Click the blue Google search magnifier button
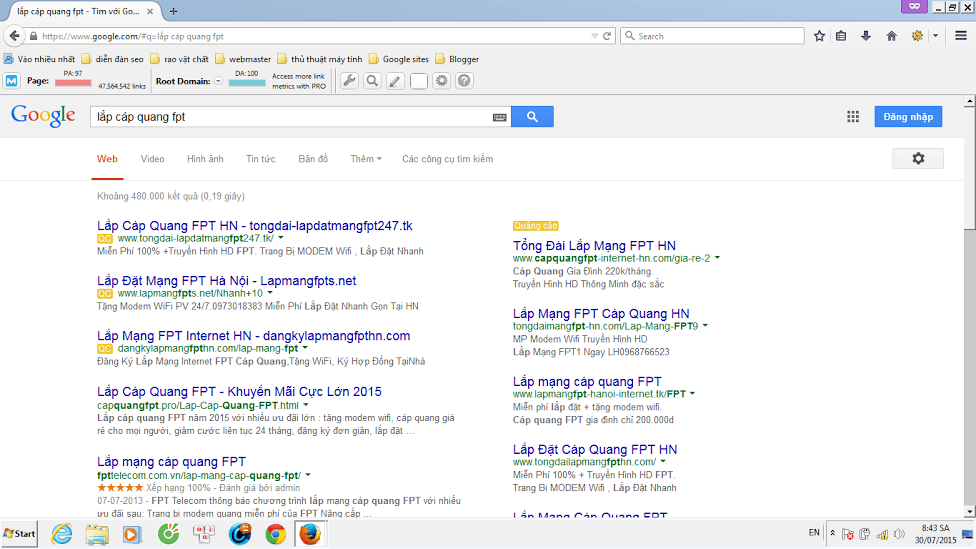 click(532, 116)
